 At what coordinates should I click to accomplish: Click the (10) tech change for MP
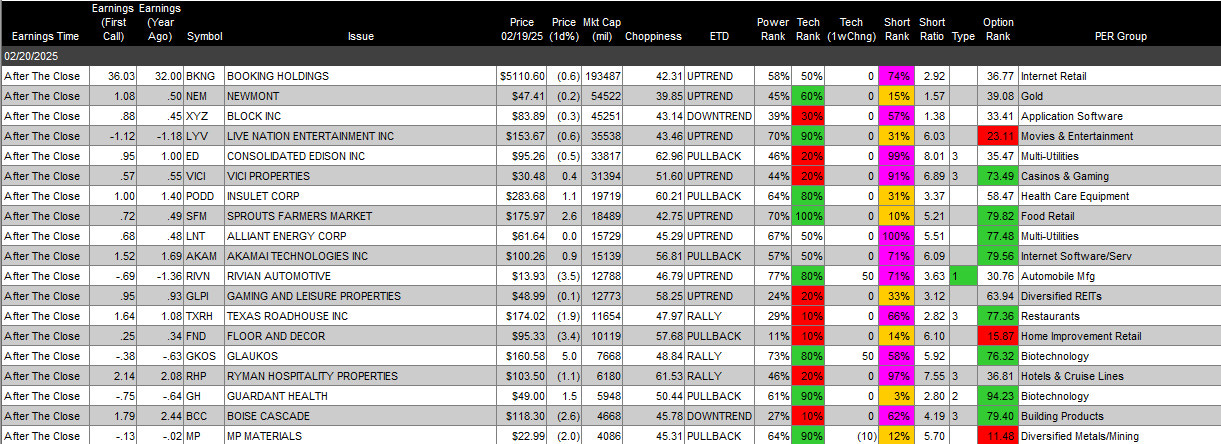[854, 436]
